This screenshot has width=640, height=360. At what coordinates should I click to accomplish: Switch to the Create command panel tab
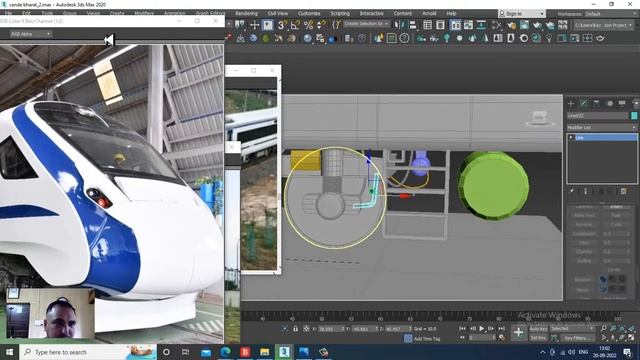tap(571, 103)
